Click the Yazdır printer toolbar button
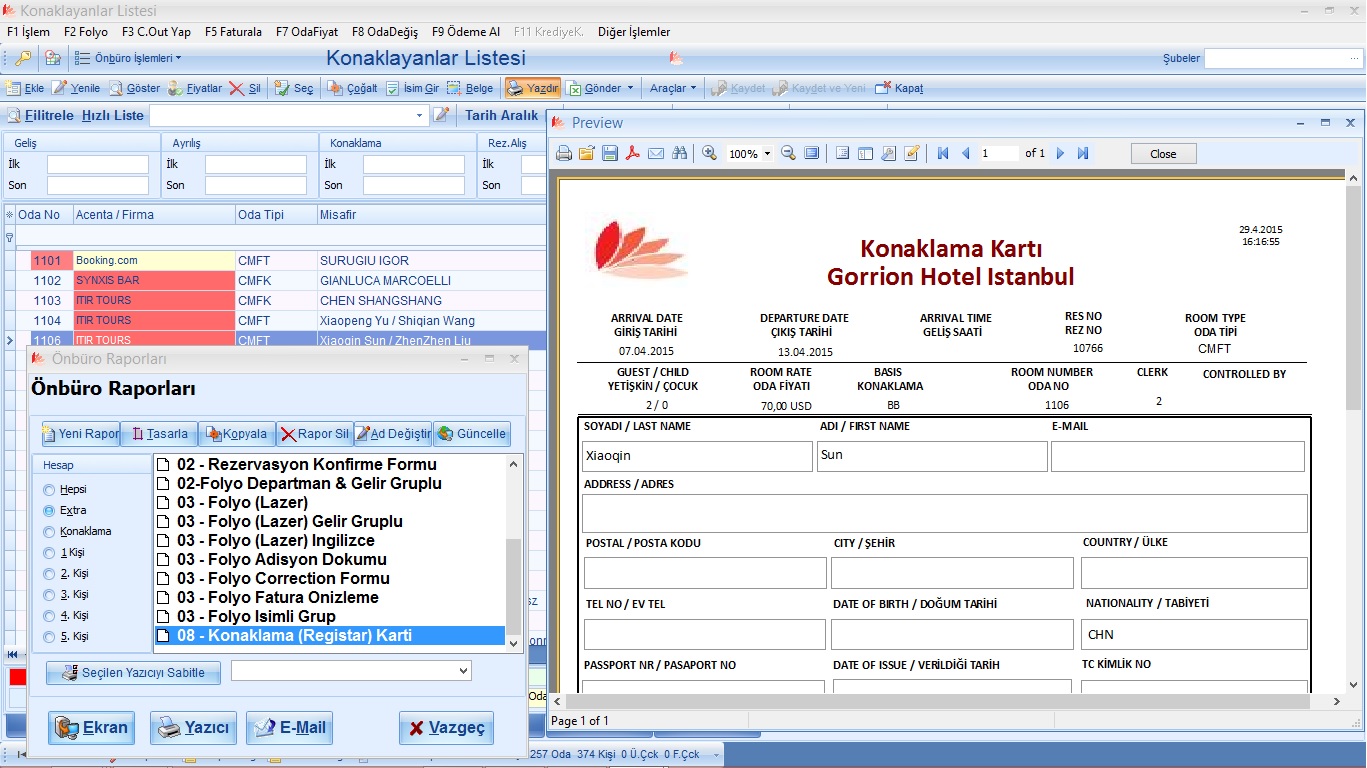1367x768 pixels. 532,88
